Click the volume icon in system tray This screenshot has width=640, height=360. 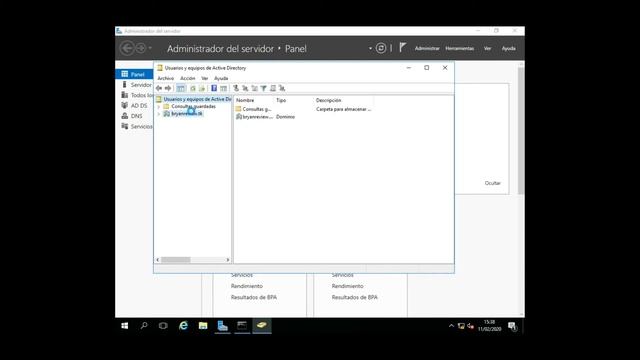click(x=471, y=326)
